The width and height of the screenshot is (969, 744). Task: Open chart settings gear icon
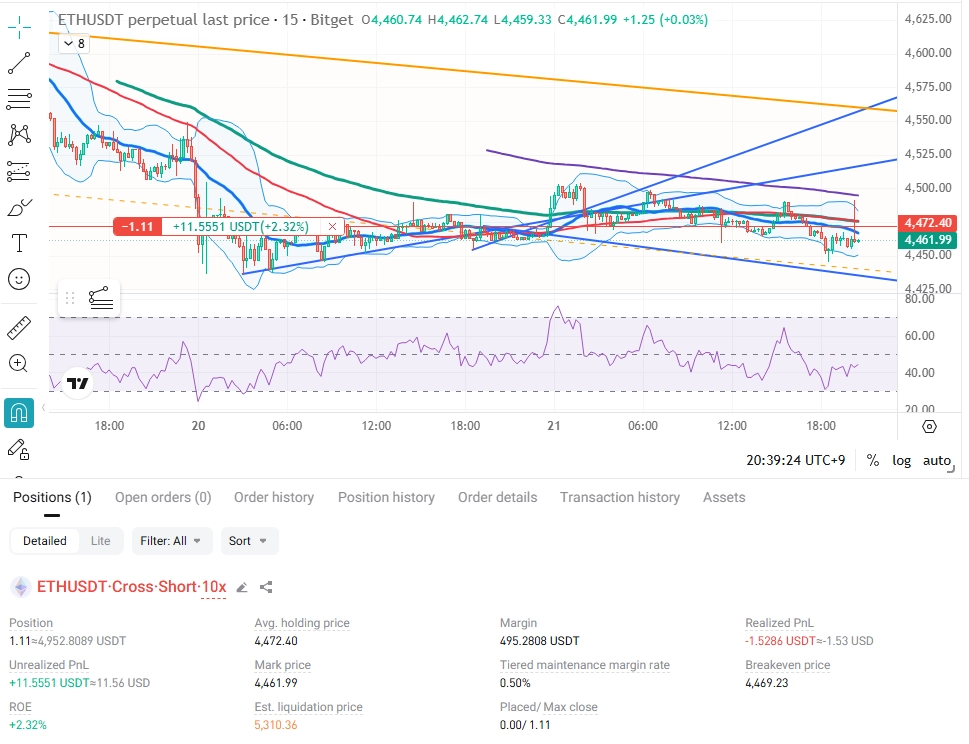click(x=929, y=426)
